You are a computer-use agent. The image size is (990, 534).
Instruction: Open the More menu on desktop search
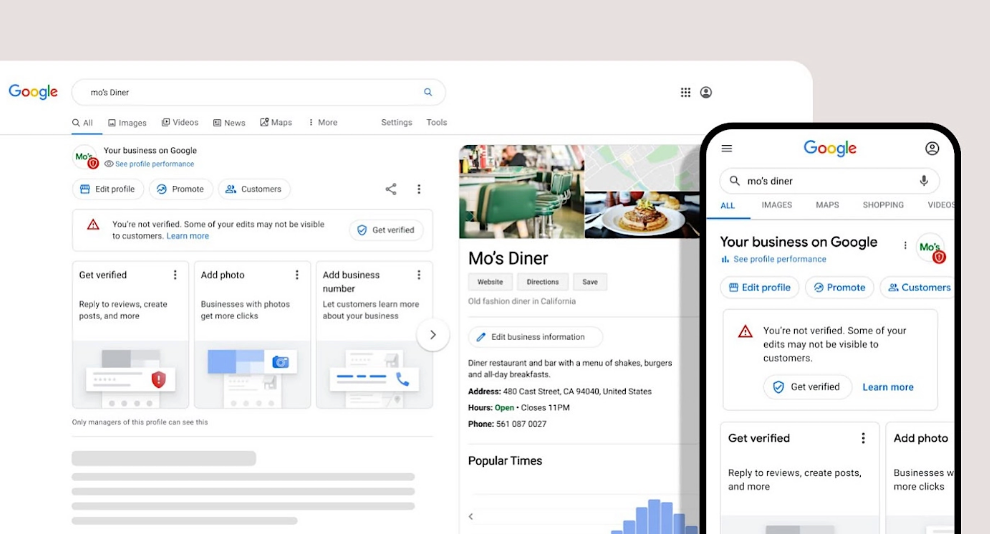point(323,122)
